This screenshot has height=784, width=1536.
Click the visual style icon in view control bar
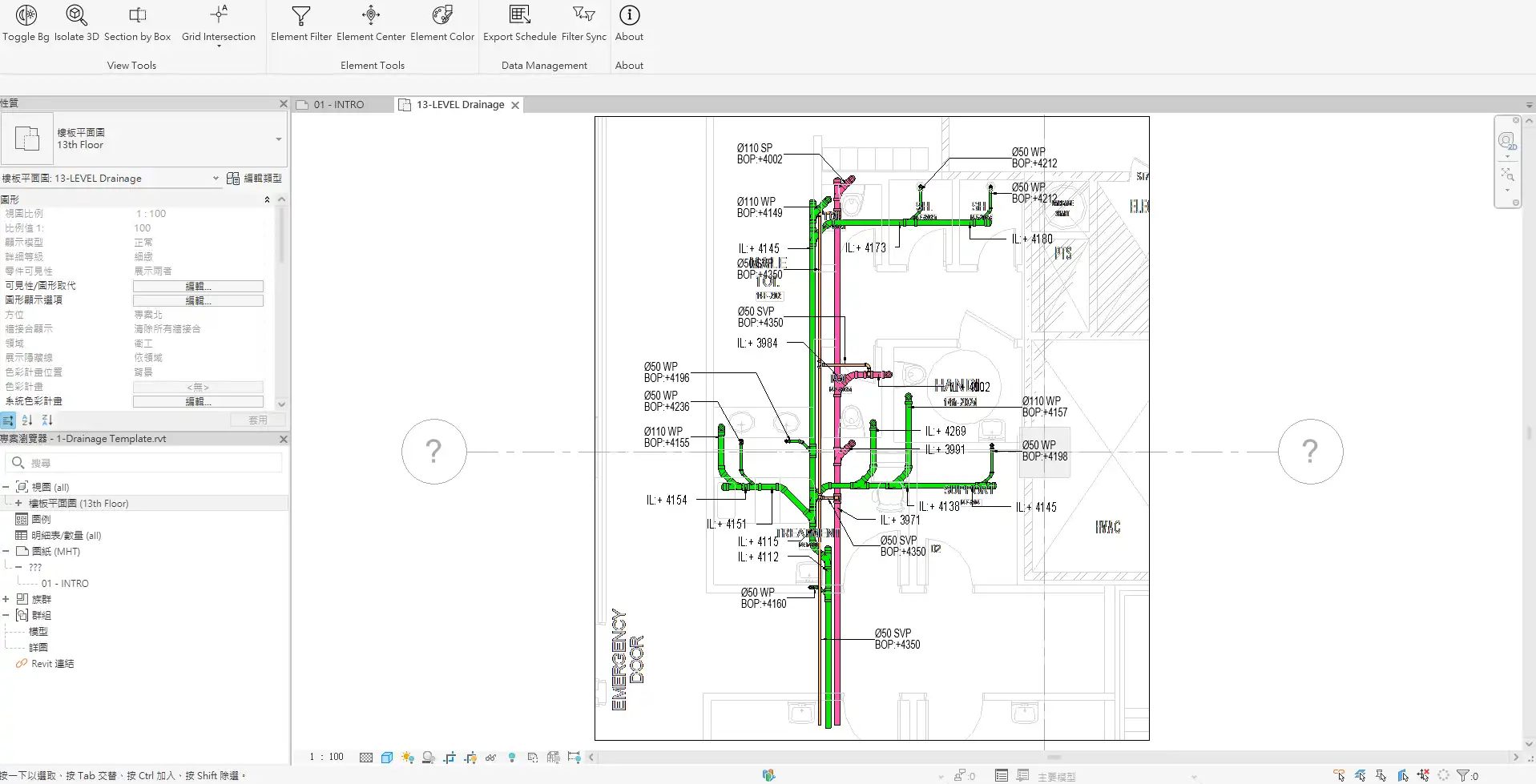(387, 757)
